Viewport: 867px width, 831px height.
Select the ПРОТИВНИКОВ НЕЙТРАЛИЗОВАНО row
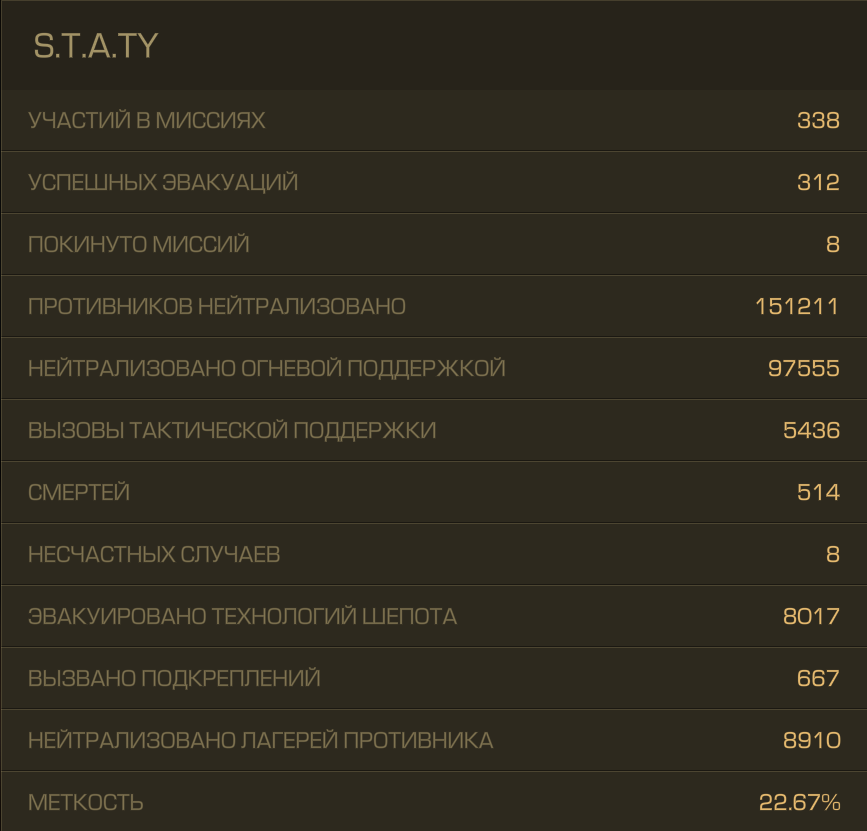coord(434,306)
